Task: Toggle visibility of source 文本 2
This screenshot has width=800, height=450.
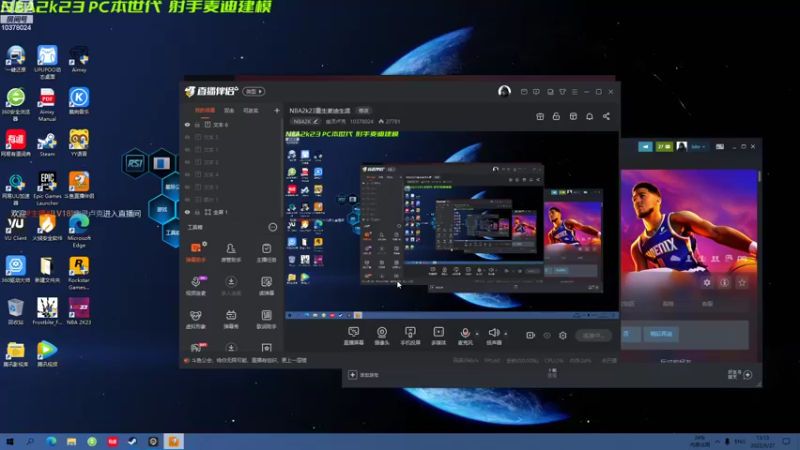Action: click(187, 162)
